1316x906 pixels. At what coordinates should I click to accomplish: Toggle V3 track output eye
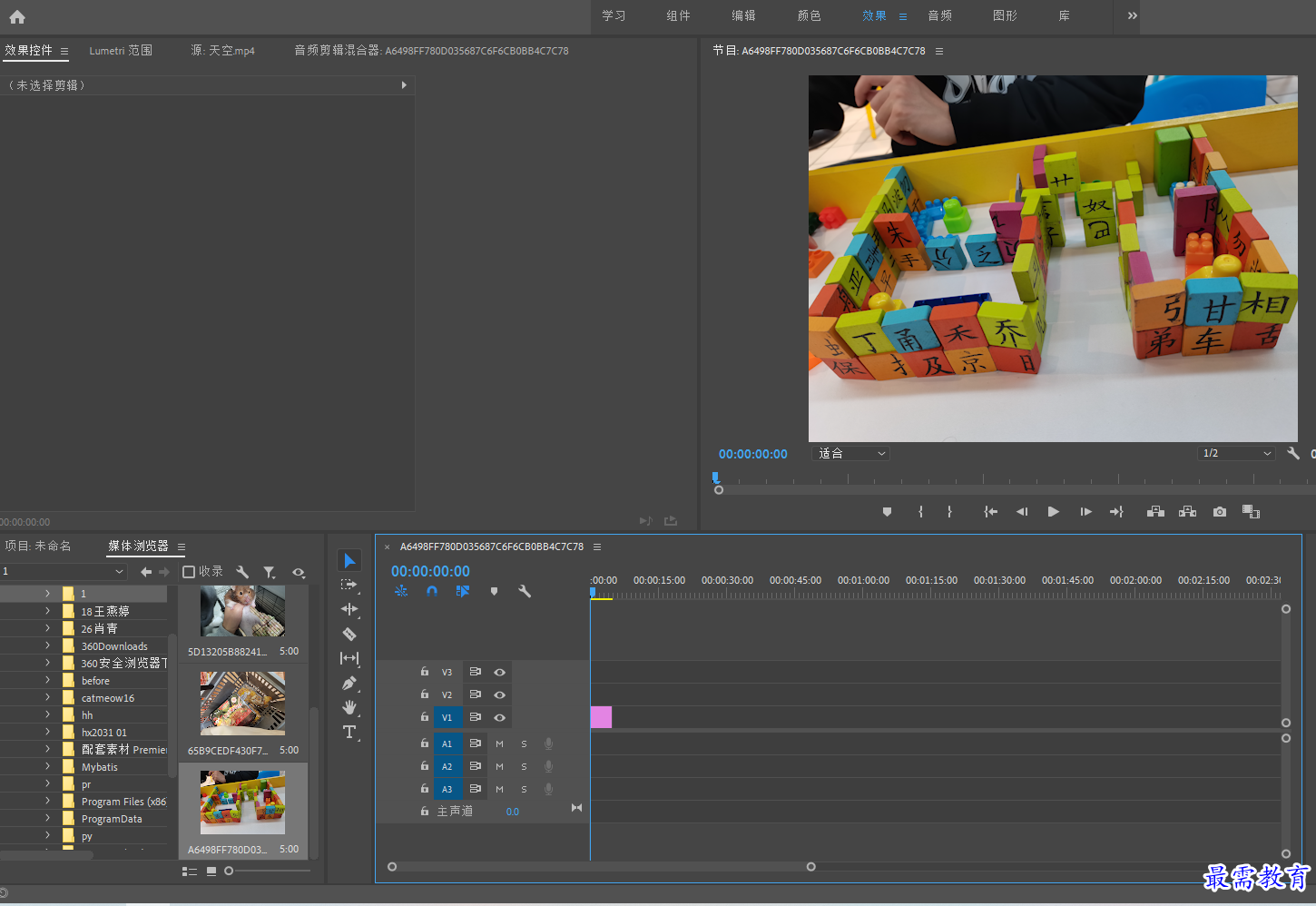(499, 673)
